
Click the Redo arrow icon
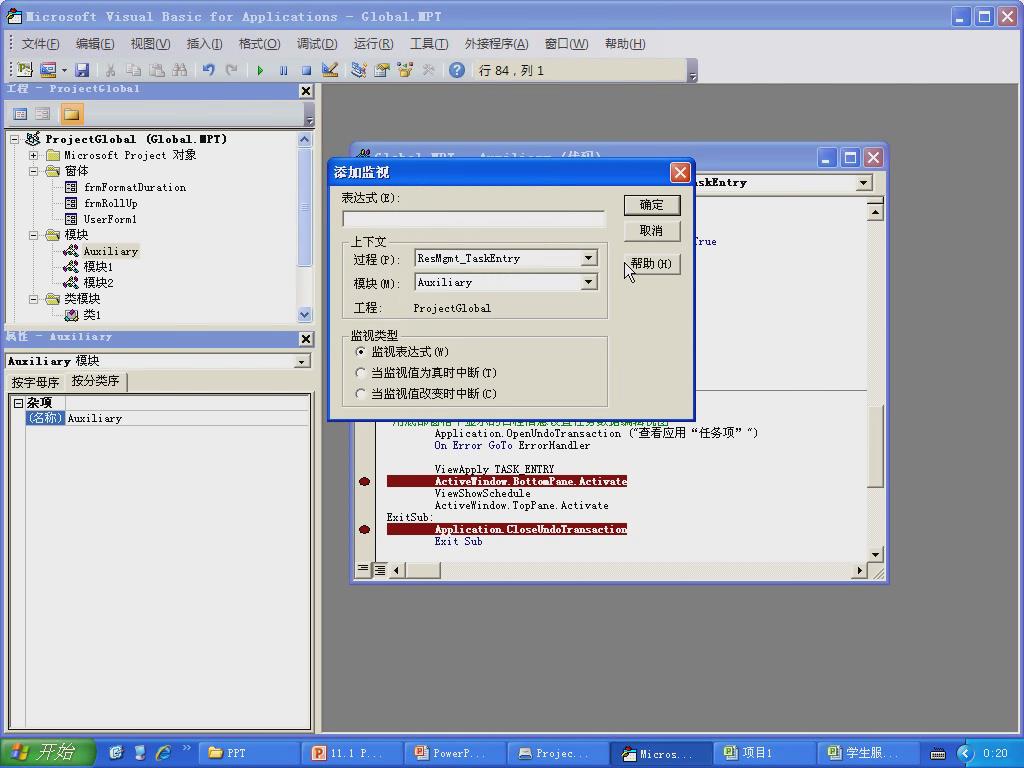pos(231,70)
